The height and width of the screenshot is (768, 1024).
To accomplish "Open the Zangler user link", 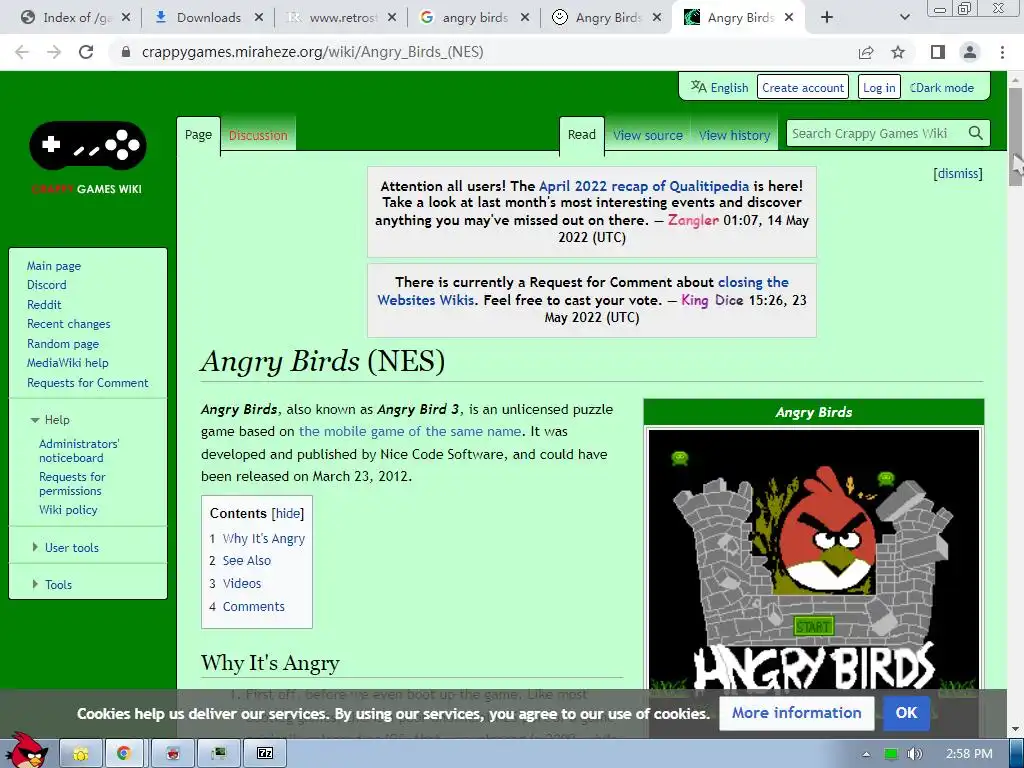I will (693, 221).
